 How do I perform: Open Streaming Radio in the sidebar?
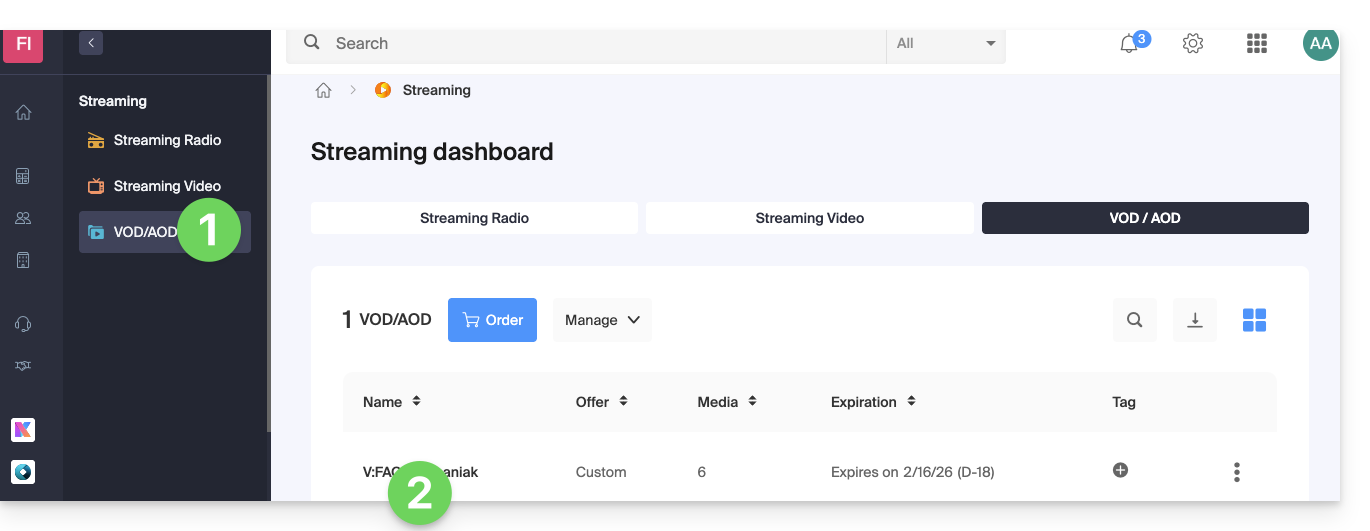tap(166, 140)
